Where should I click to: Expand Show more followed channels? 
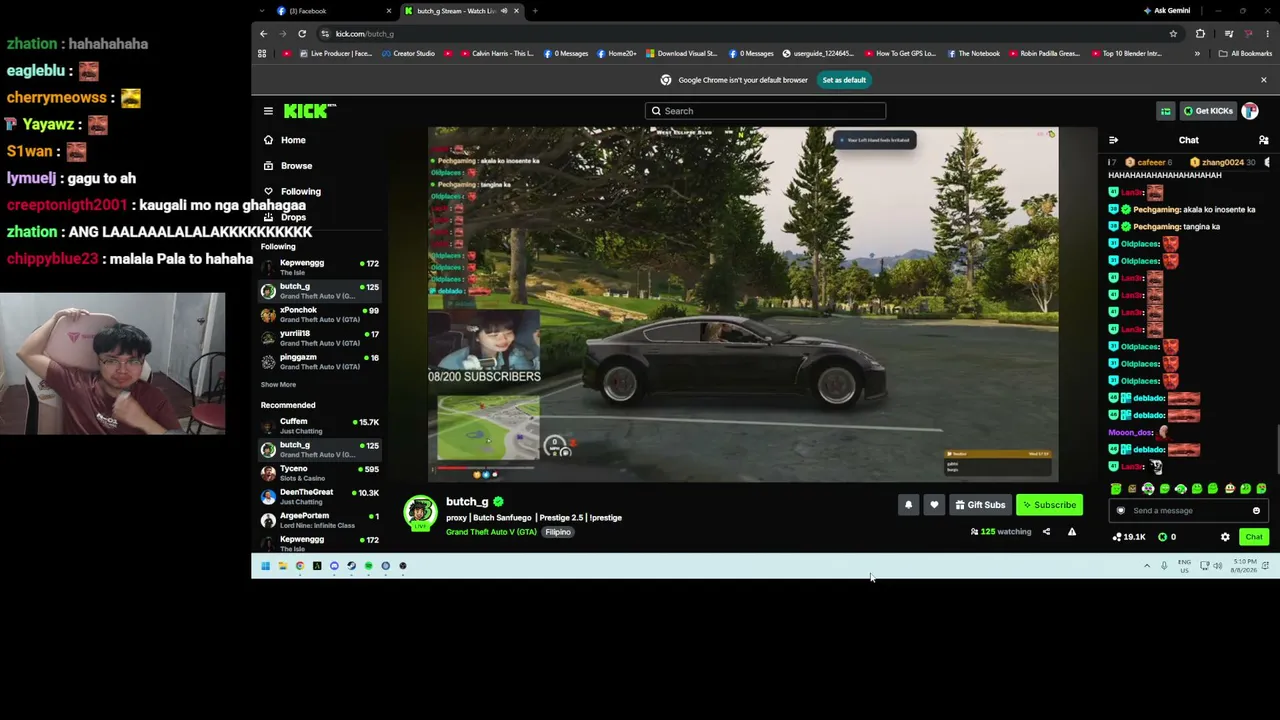278,385
